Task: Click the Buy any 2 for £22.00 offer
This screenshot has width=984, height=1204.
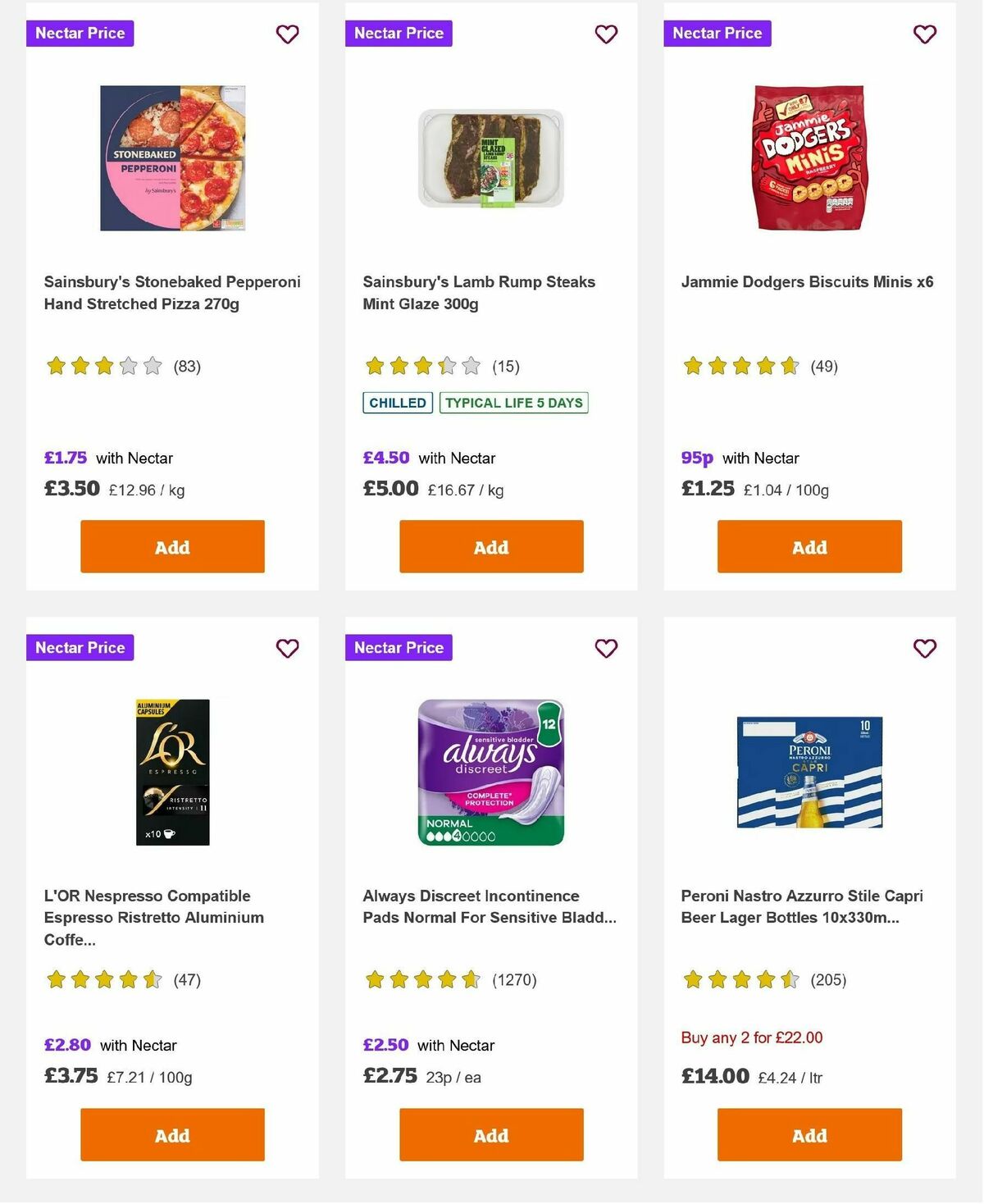Action: (x=751, y=1038)
